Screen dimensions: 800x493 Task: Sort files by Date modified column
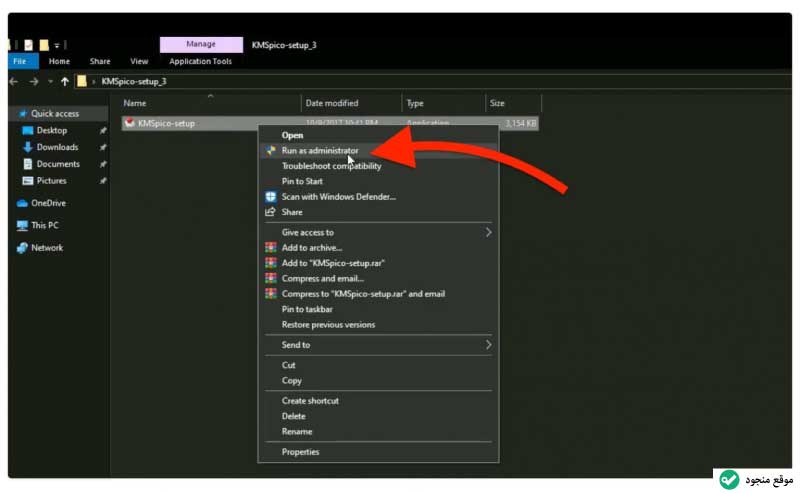332,103
